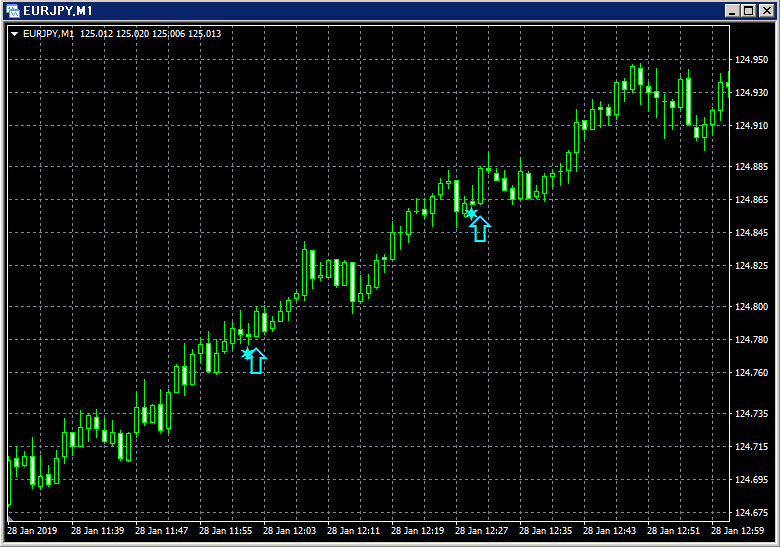This screenshot has height=547, width=780.
Task: Click the cyan star marker near 124.865
Action: [x=471, y=213]
